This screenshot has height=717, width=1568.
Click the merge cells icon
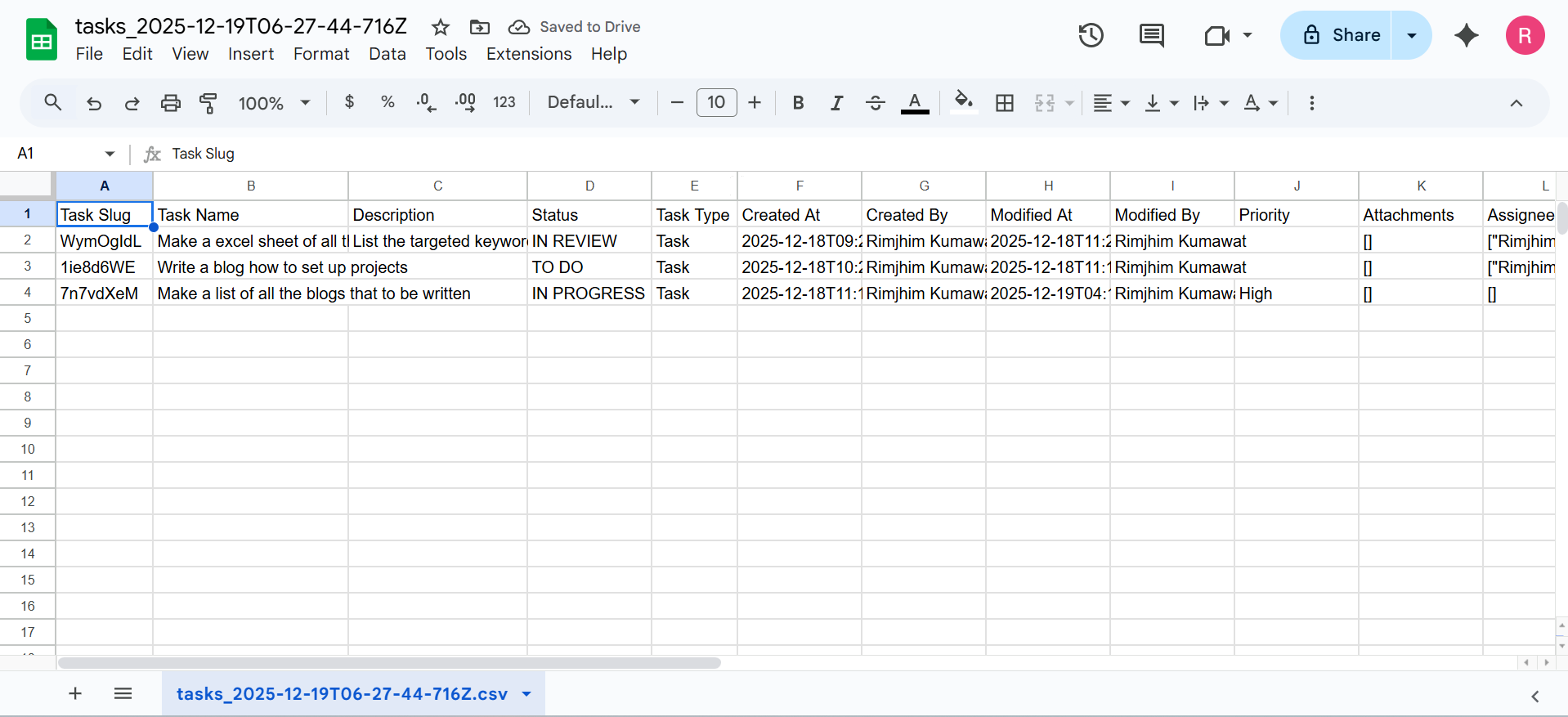[1045, 102]
